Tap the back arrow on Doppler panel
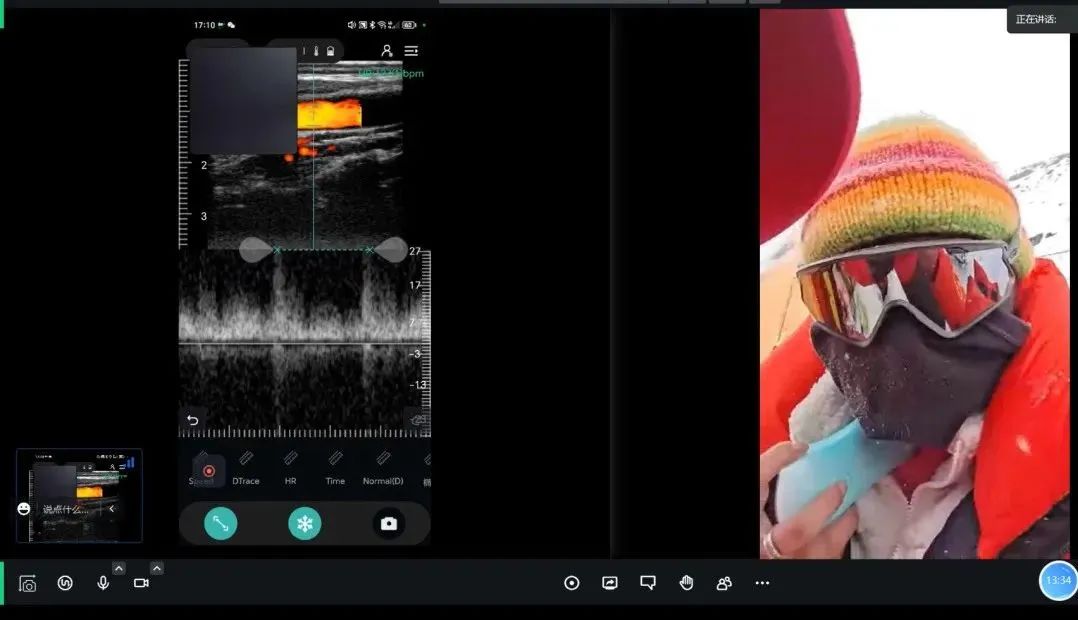Screen dimensions: 1078x620 pyautogui.click(x=192, y=419)
